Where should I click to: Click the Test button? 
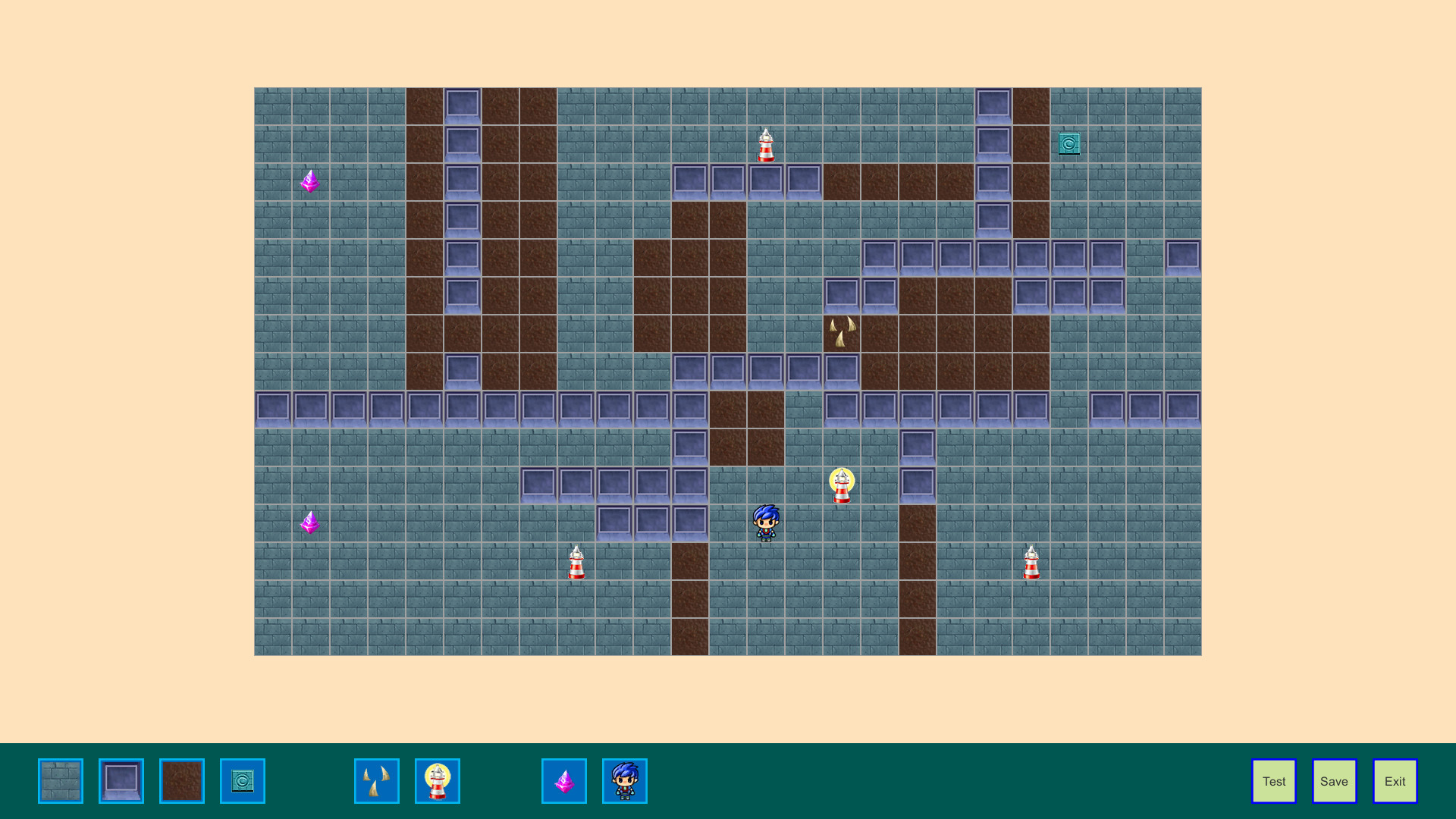1273,780
